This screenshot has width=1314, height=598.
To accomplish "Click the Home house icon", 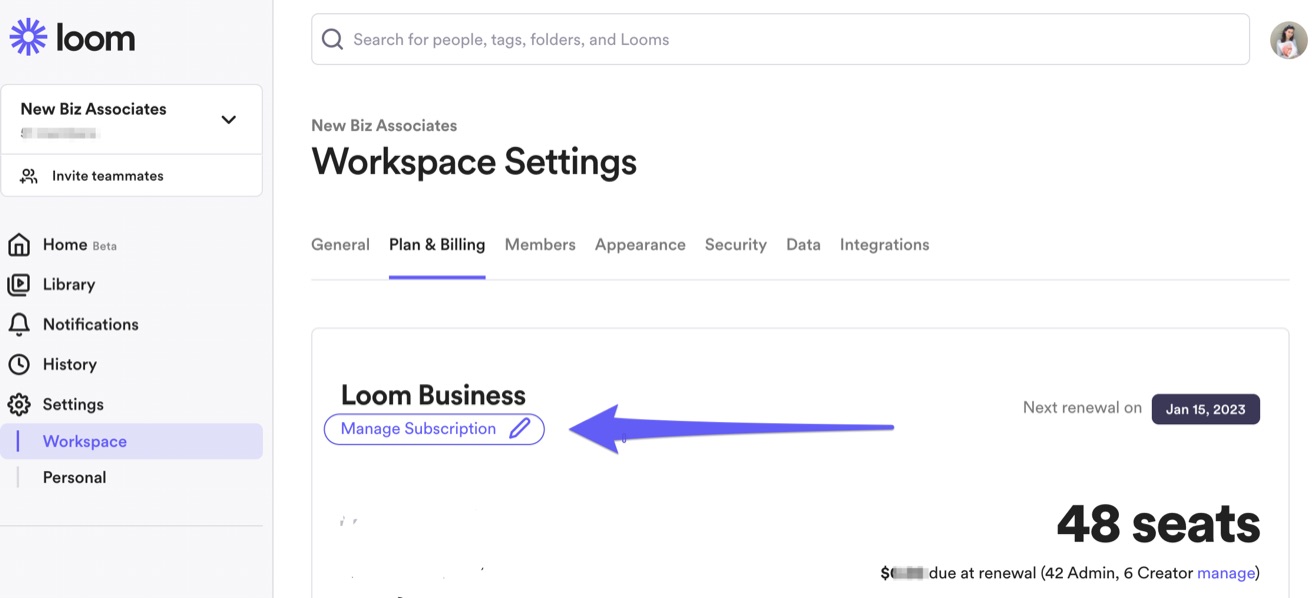I will click(19, 245).
